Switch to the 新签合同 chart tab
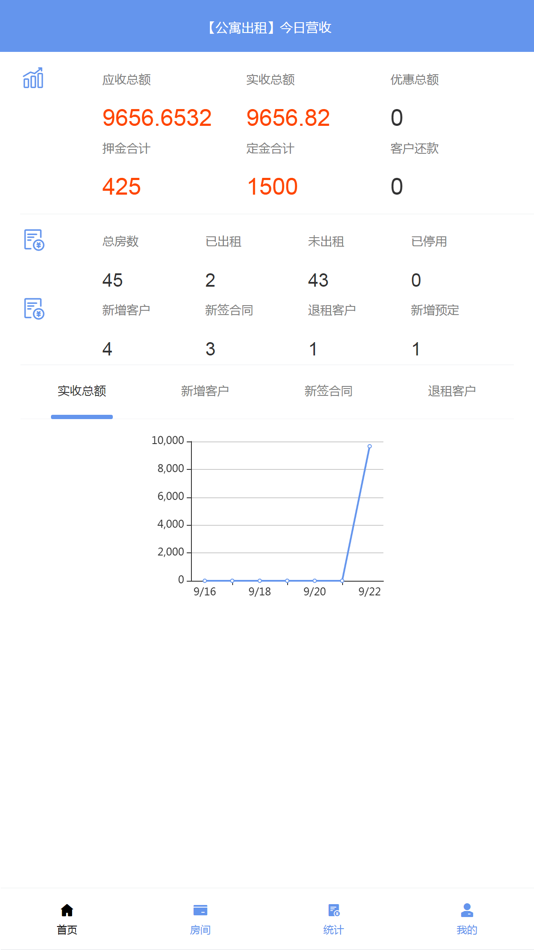Screen dimensions: 534x950 click(x=329, y=391)
